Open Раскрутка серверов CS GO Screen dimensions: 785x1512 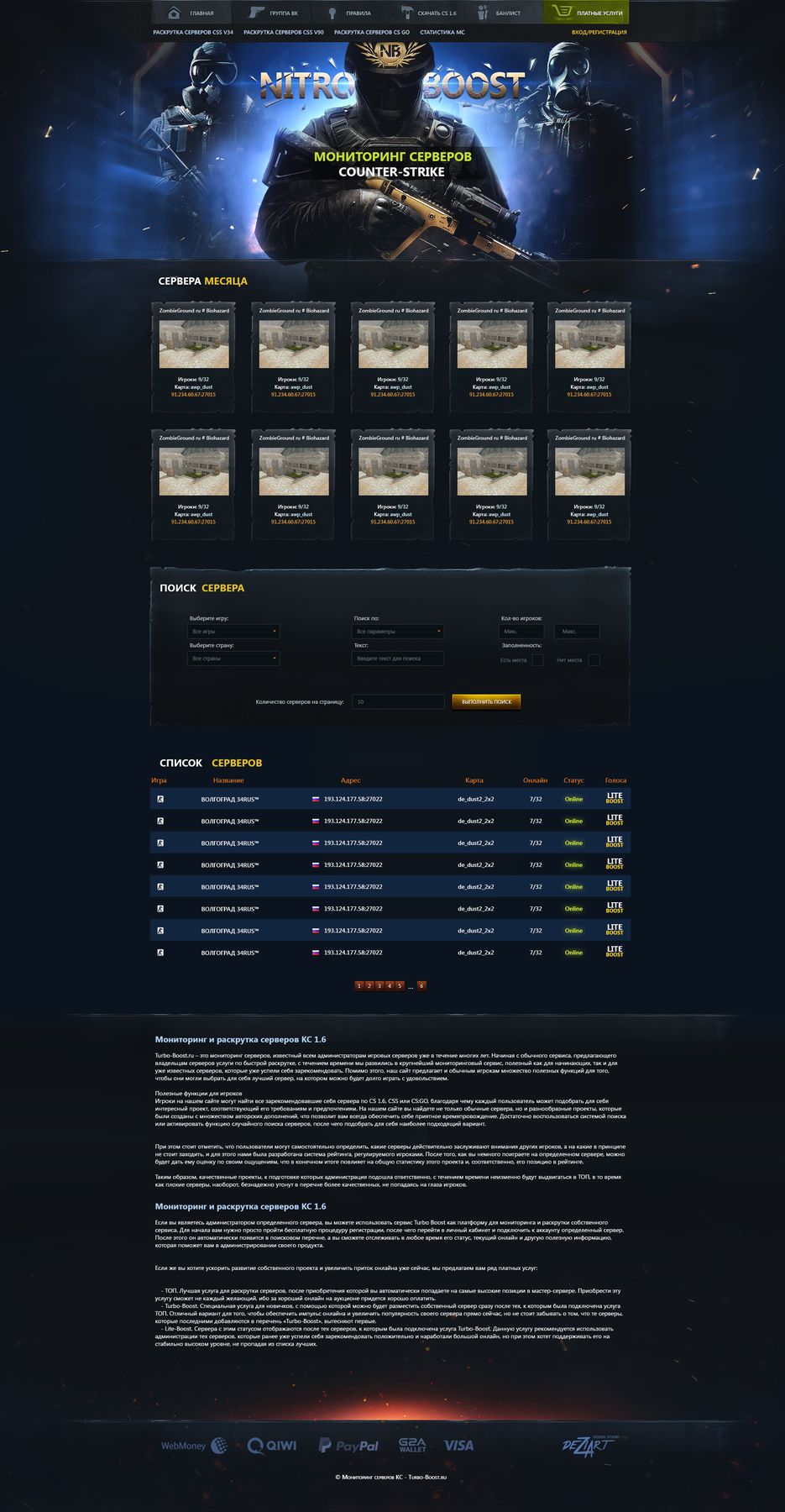pos(372,32)
